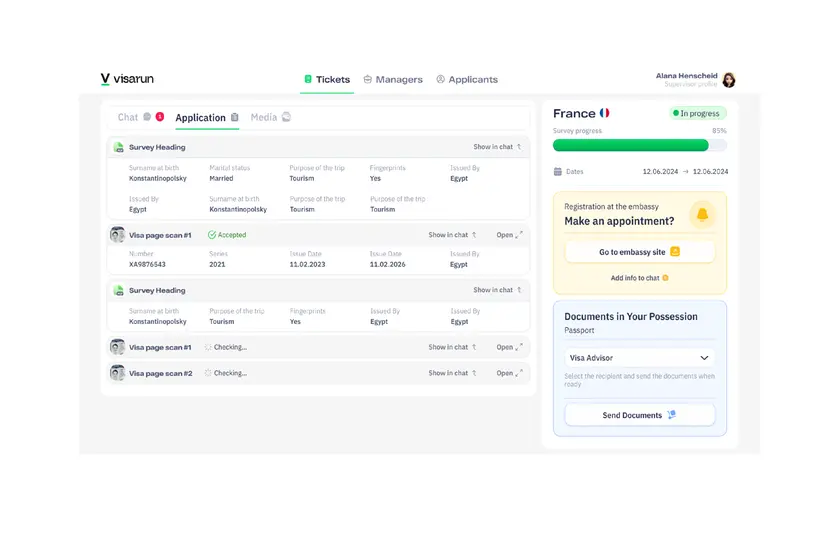Click the first Survey Heading document icon

[118, 147]
